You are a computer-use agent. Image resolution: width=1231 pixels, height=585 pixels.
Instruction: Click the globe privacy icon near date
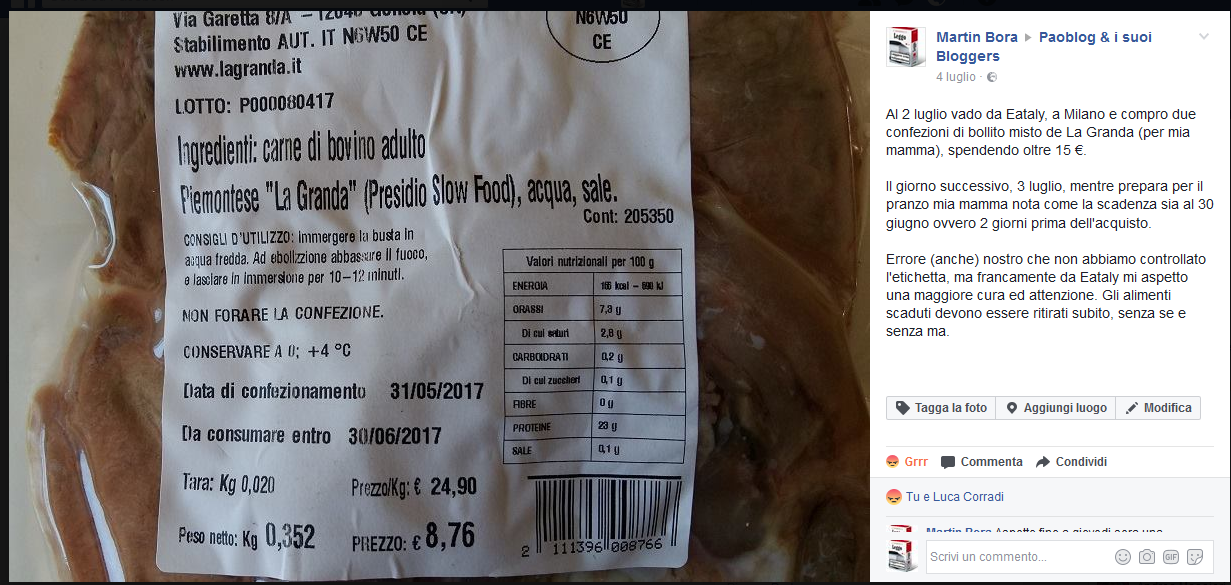(991, 77)
